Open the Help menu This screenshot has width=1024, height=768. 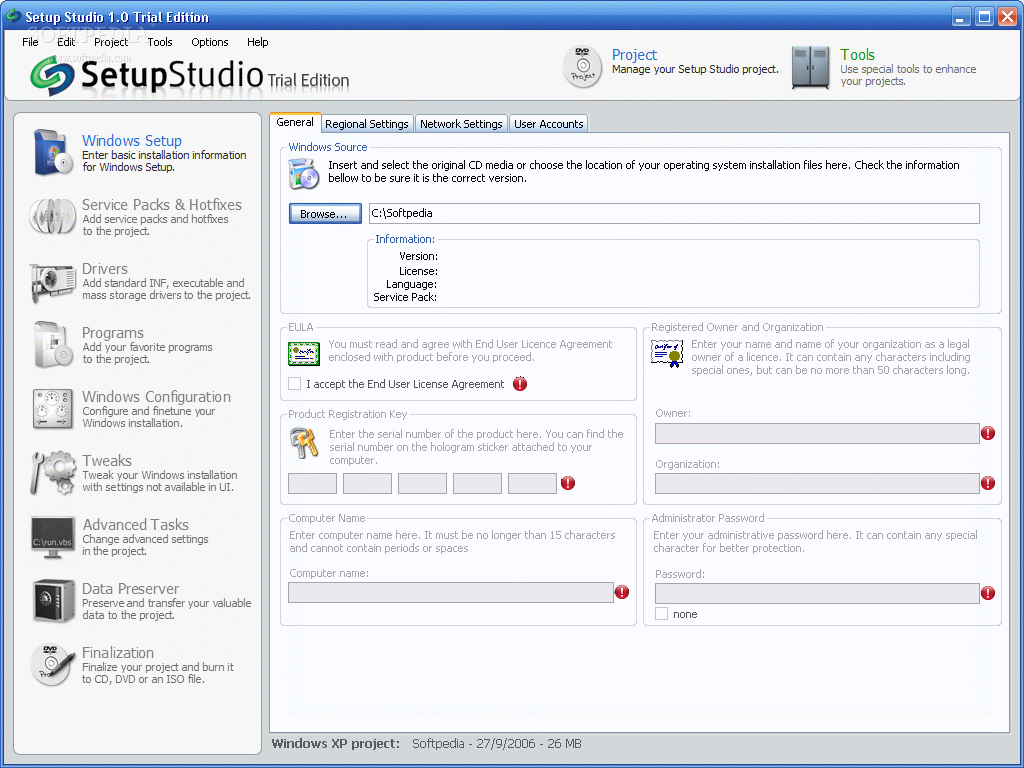[x=257, y=42]
